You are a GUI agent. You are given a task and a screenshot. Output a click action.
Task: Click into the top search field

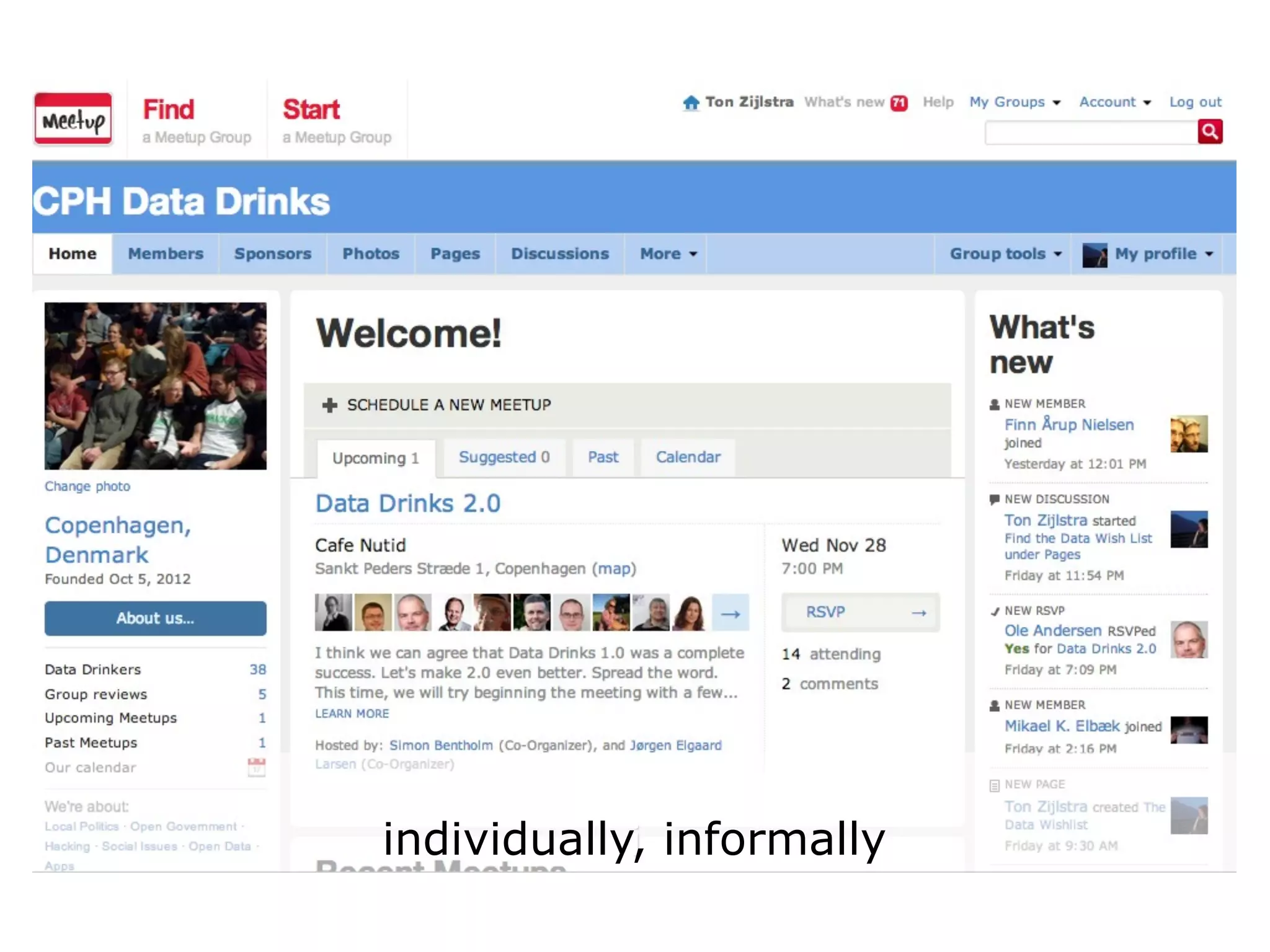click(x=1091, y=133)
